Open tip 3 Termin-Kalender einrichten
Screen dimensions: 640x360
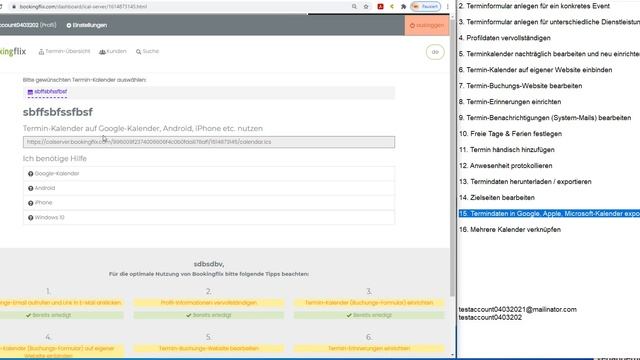click(x=369, y=303)
